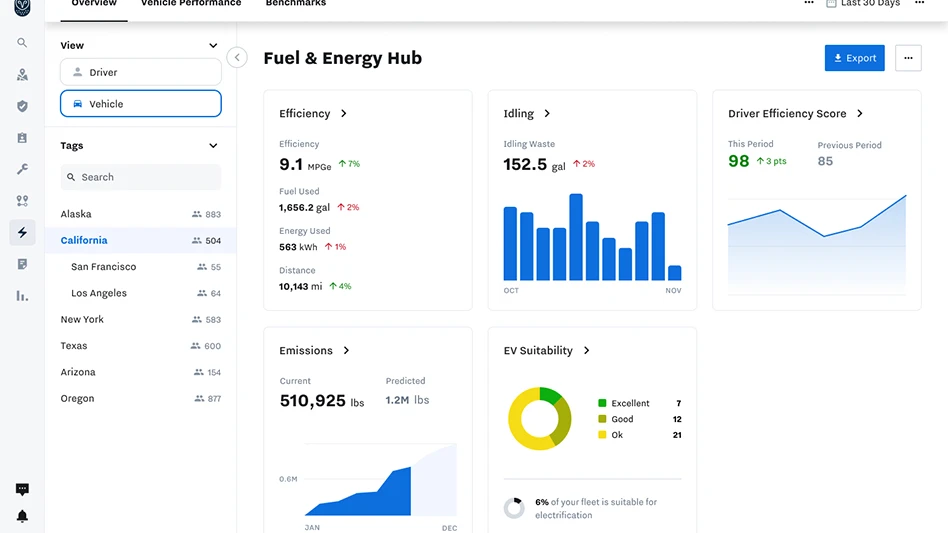Viewport: 948px width, 533px height.
Task: Click the shield safety icon in sidebar
Action: (22, 106)
